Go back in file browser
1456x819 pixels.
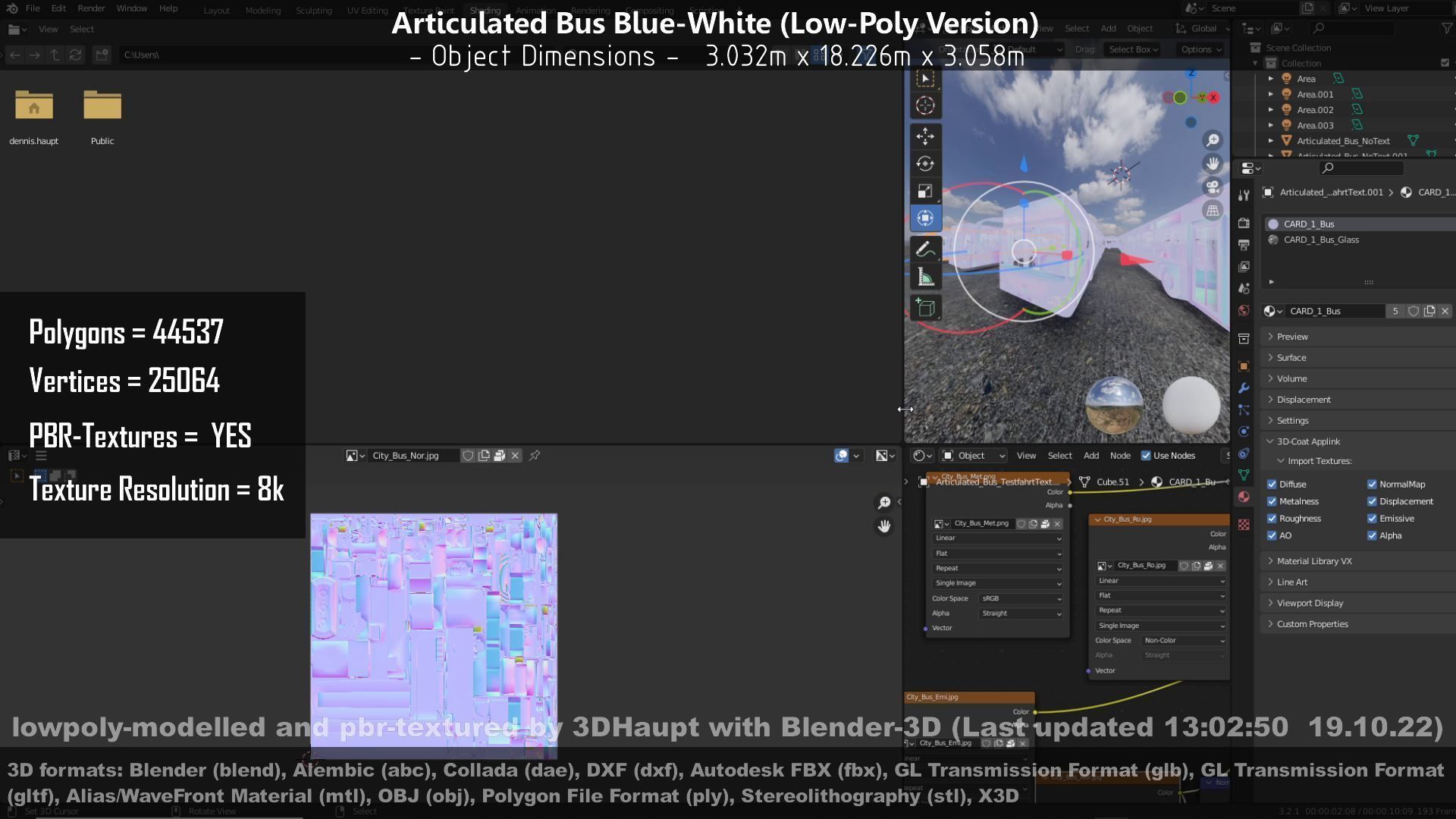pos(14,55)
